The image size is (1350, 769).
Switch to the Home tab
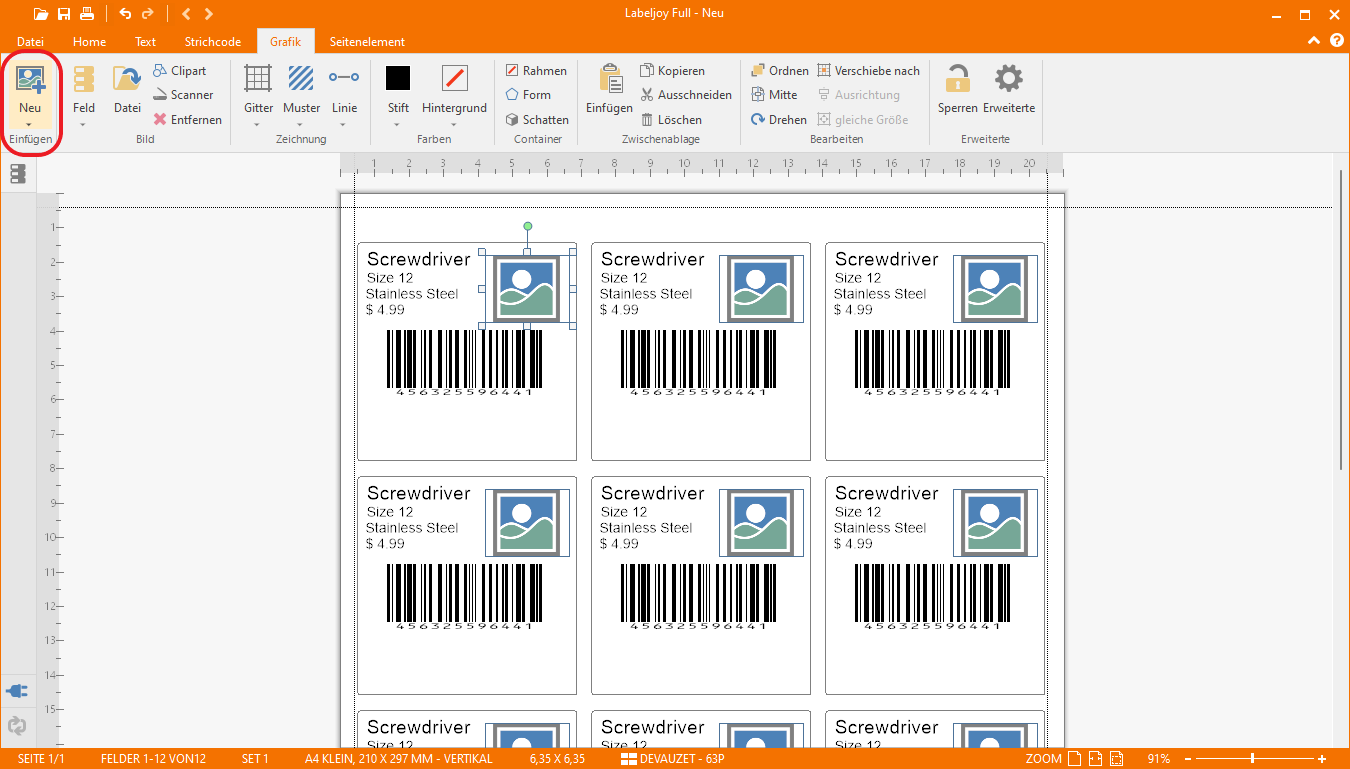coord(89,41)
